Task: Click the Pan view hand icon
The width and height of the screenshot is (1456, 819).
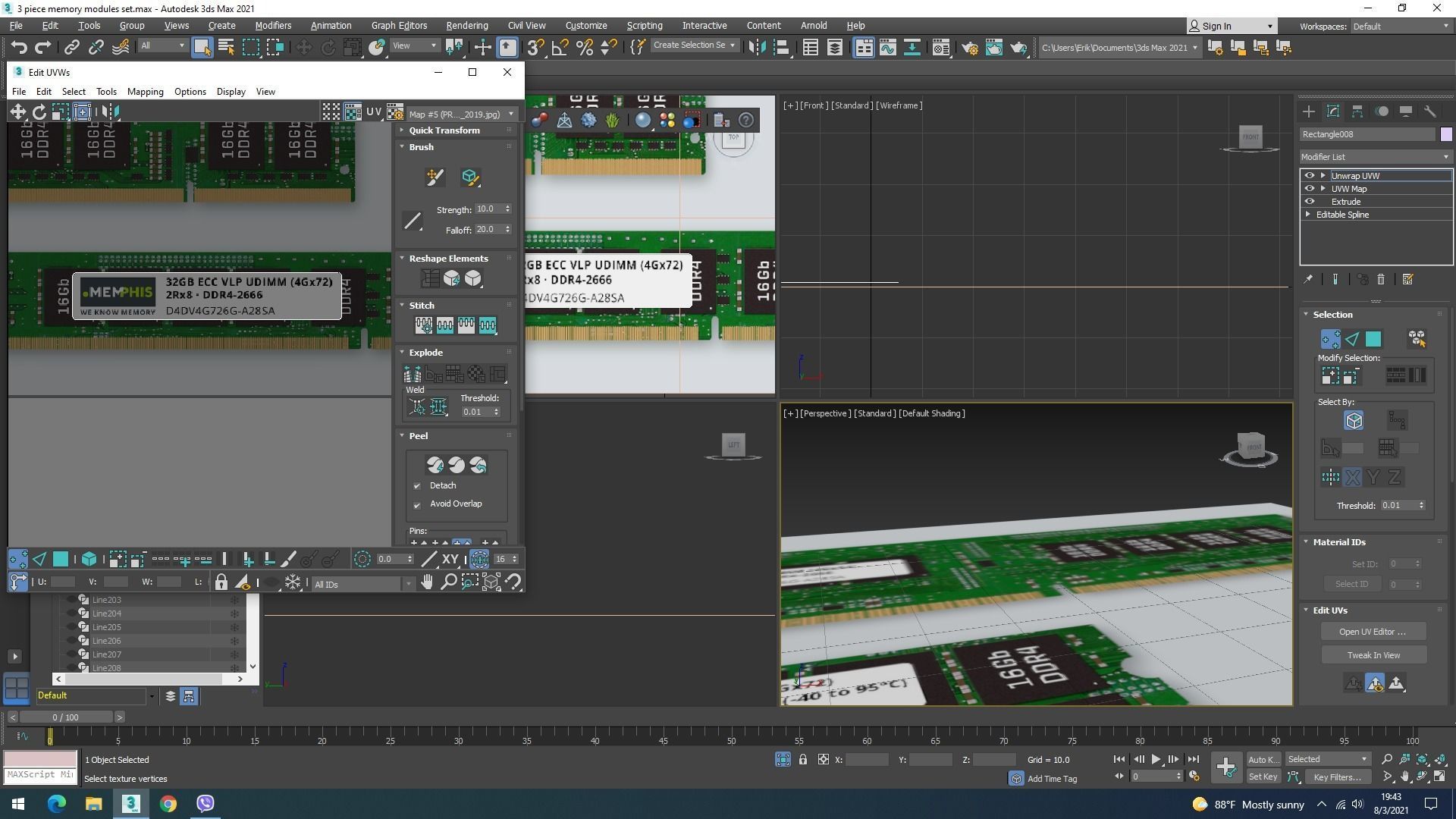Action: pyautogui.click(x=428, y=582)
